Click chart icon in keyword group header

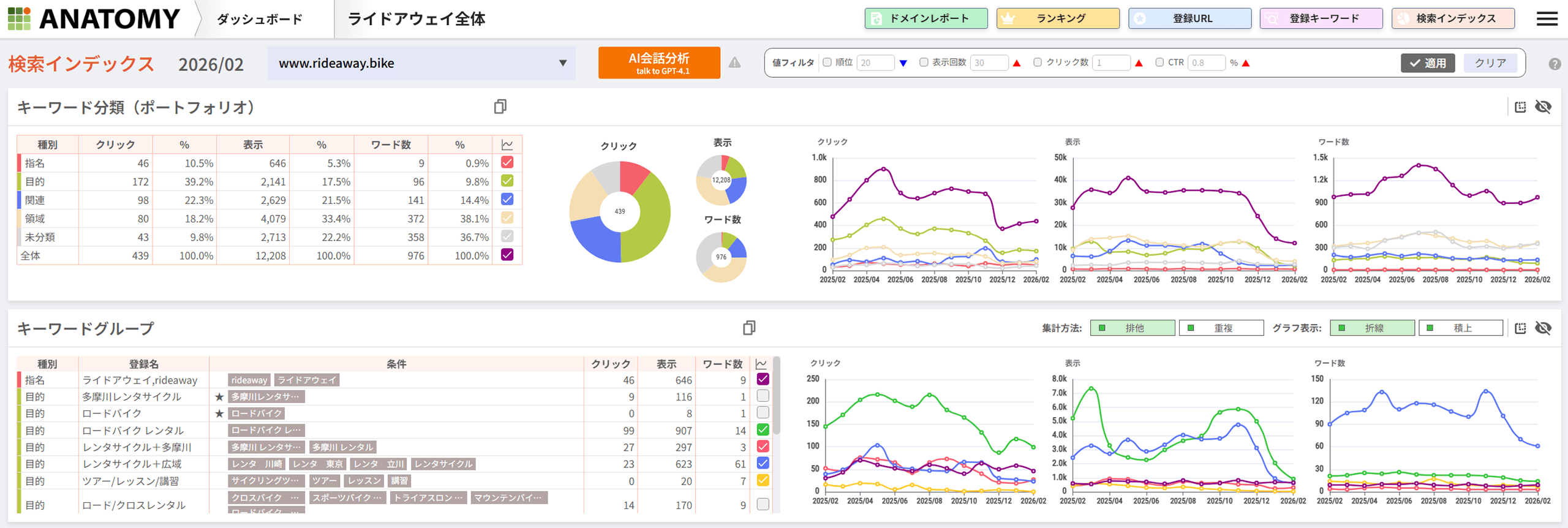tap(761, 364)
